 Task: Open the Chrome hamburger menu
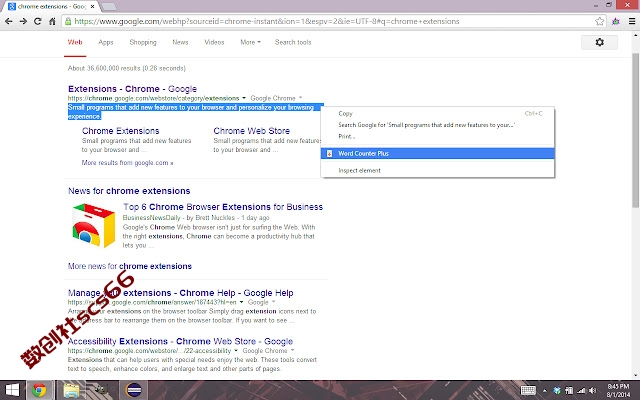coord(631,21)
